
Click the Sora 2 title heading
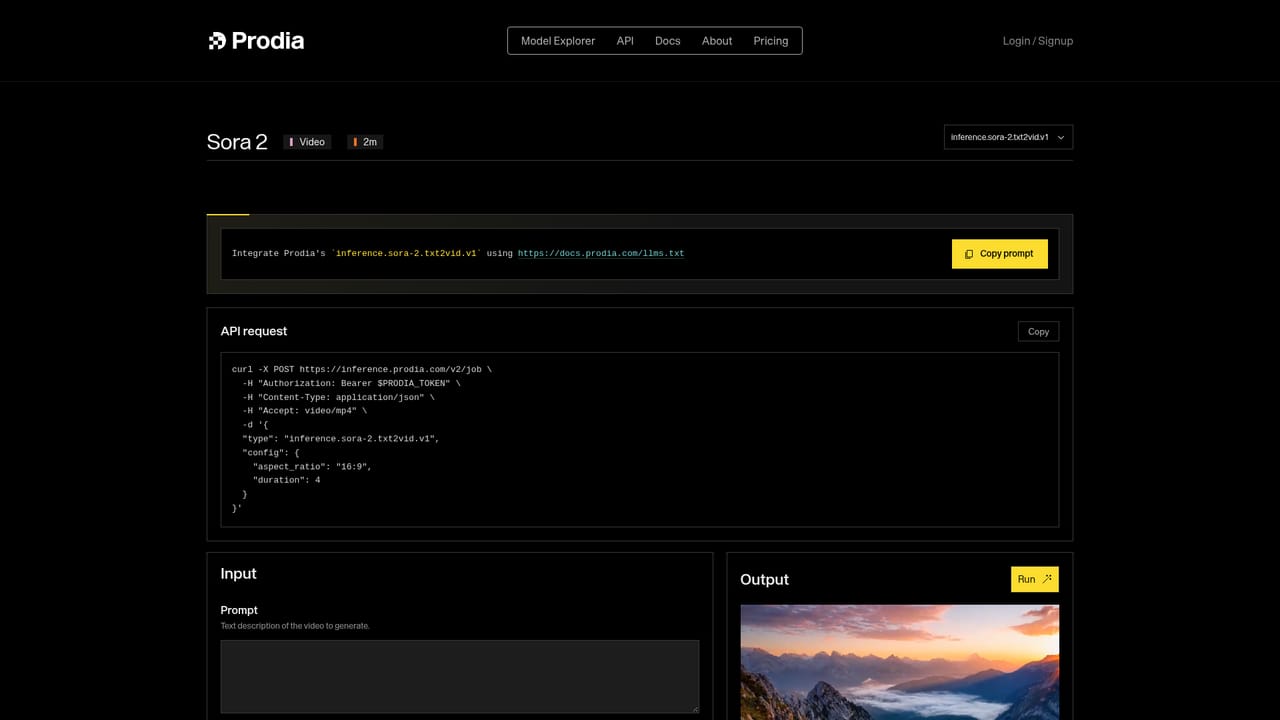[237, 142]
